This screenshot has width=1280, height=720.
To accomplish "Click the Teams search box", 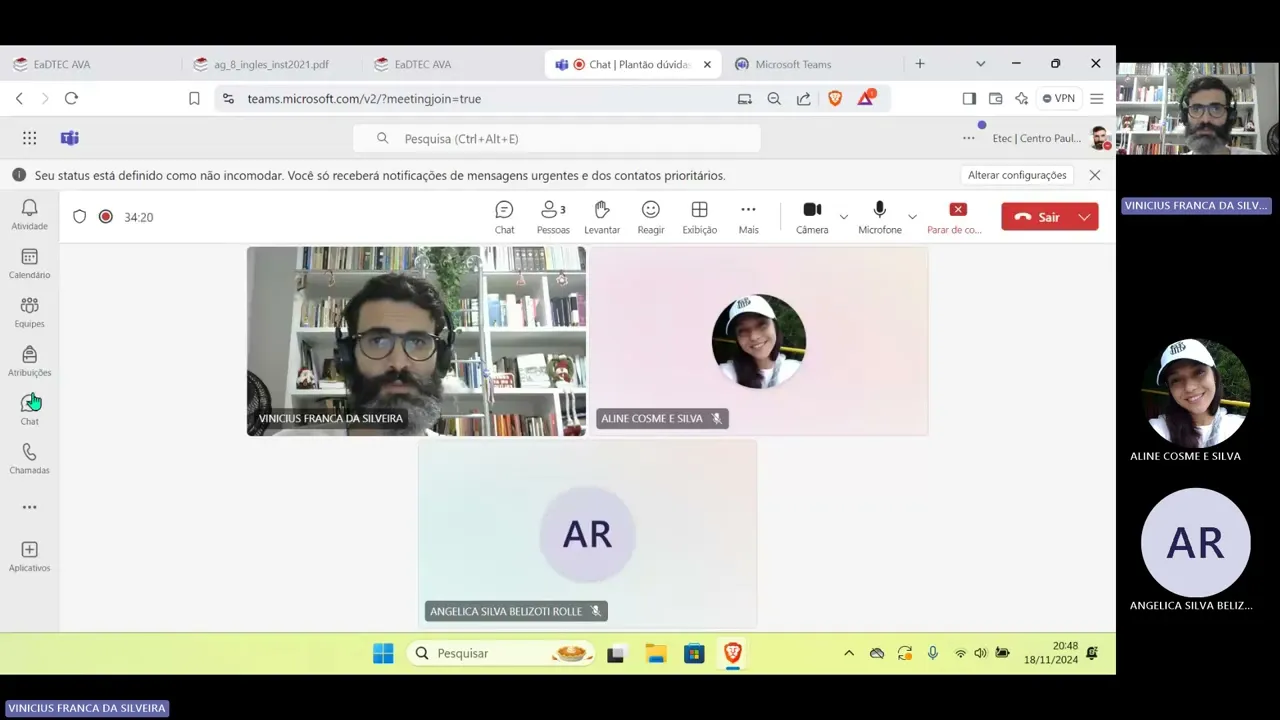I will [x=557, y=138].
